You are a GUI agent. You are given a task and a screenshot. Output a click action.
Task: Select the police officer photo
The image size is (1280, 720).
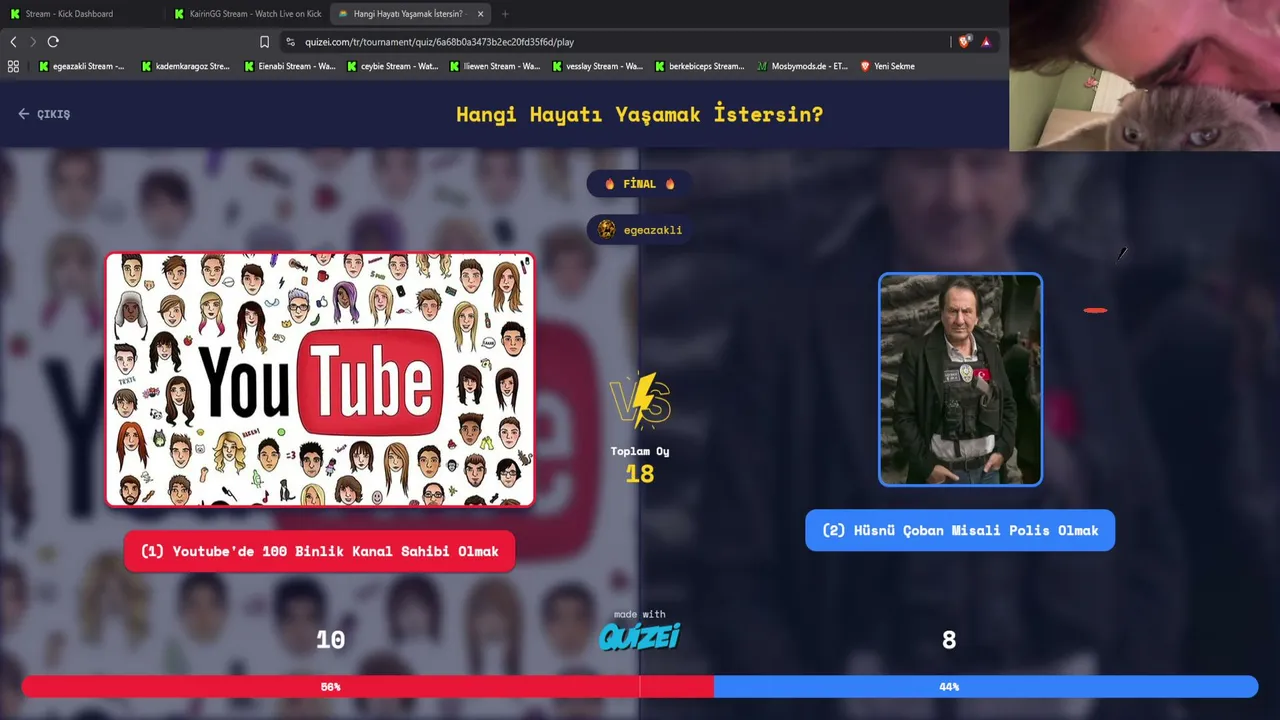tap(960, 379)
